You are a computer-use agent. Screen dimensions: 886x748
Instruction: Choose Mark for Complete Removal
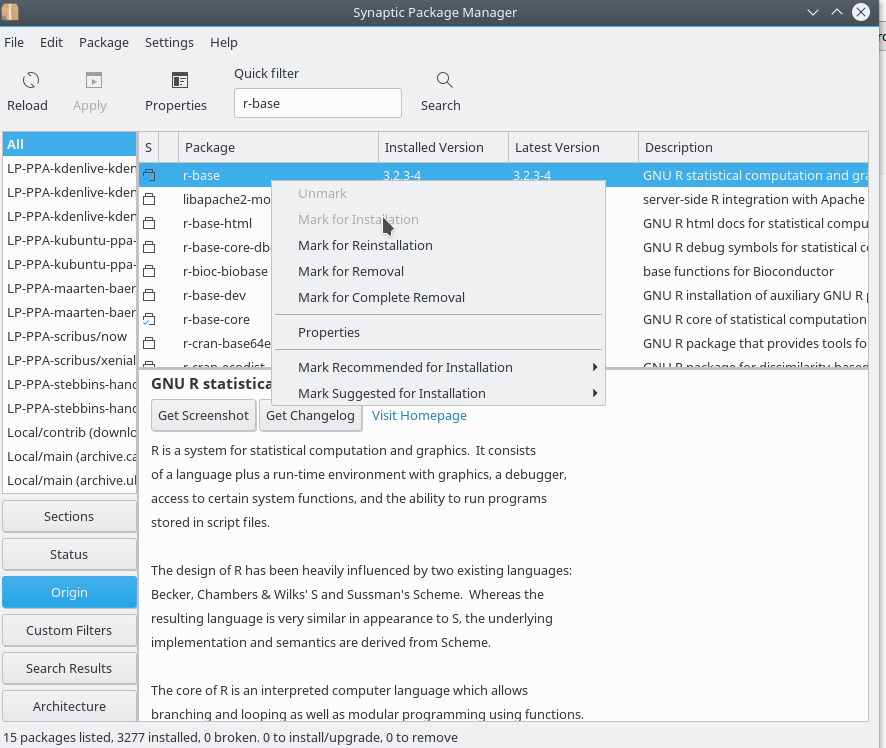click(x=438, y=297)
